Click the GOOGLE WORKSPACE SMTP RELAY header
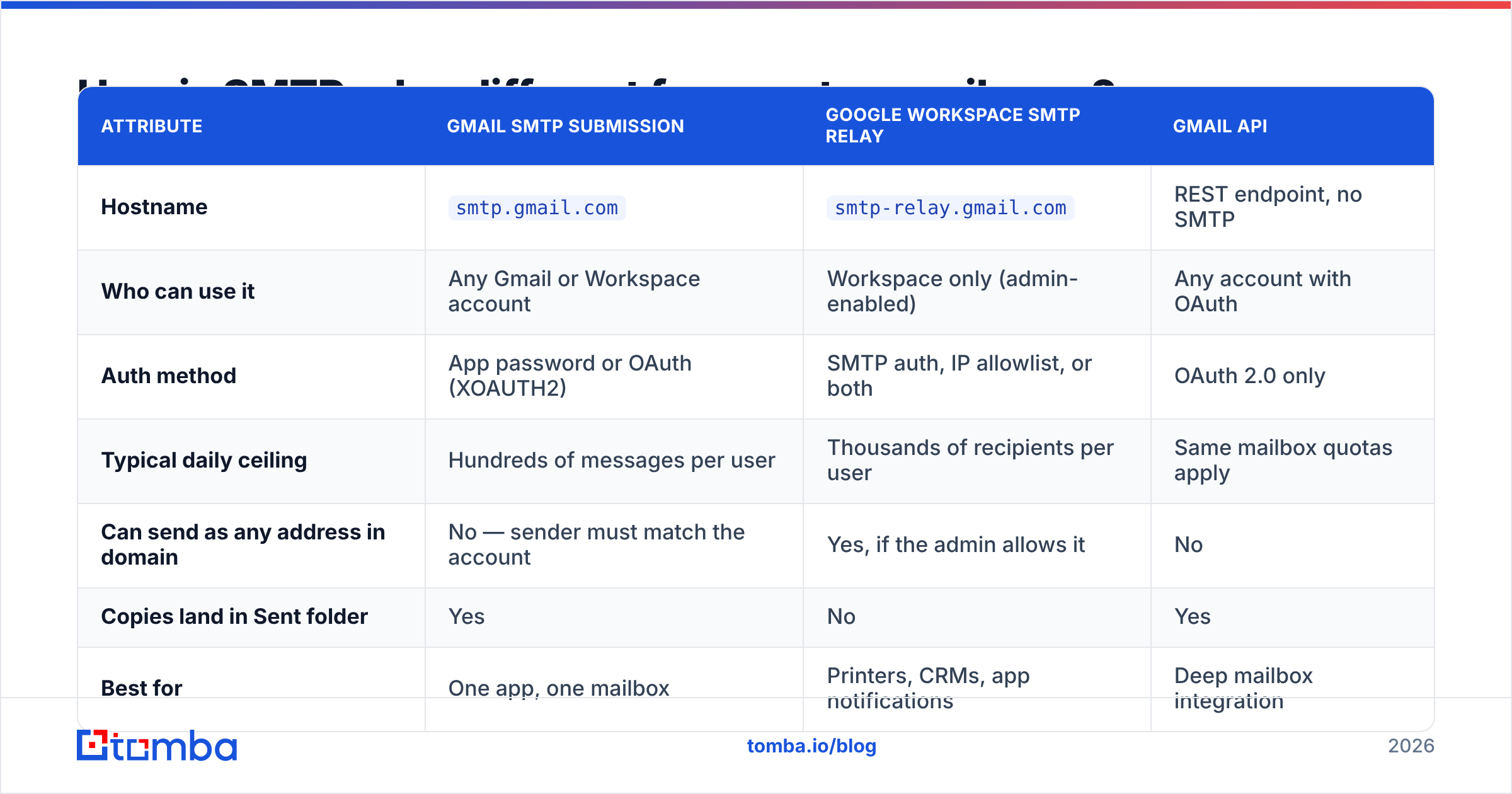Screen dimensions: 1512x794 (953, 125)
